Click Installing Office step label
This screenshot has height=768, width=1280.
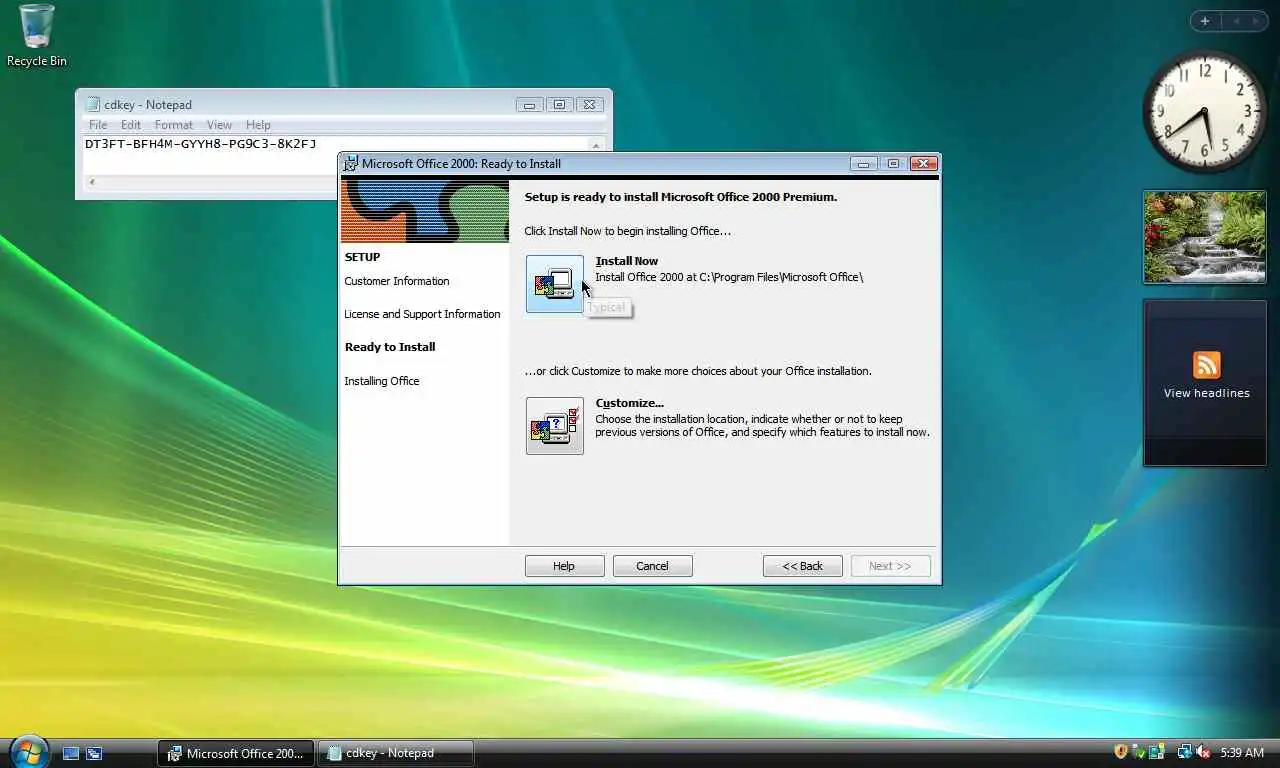382,381
